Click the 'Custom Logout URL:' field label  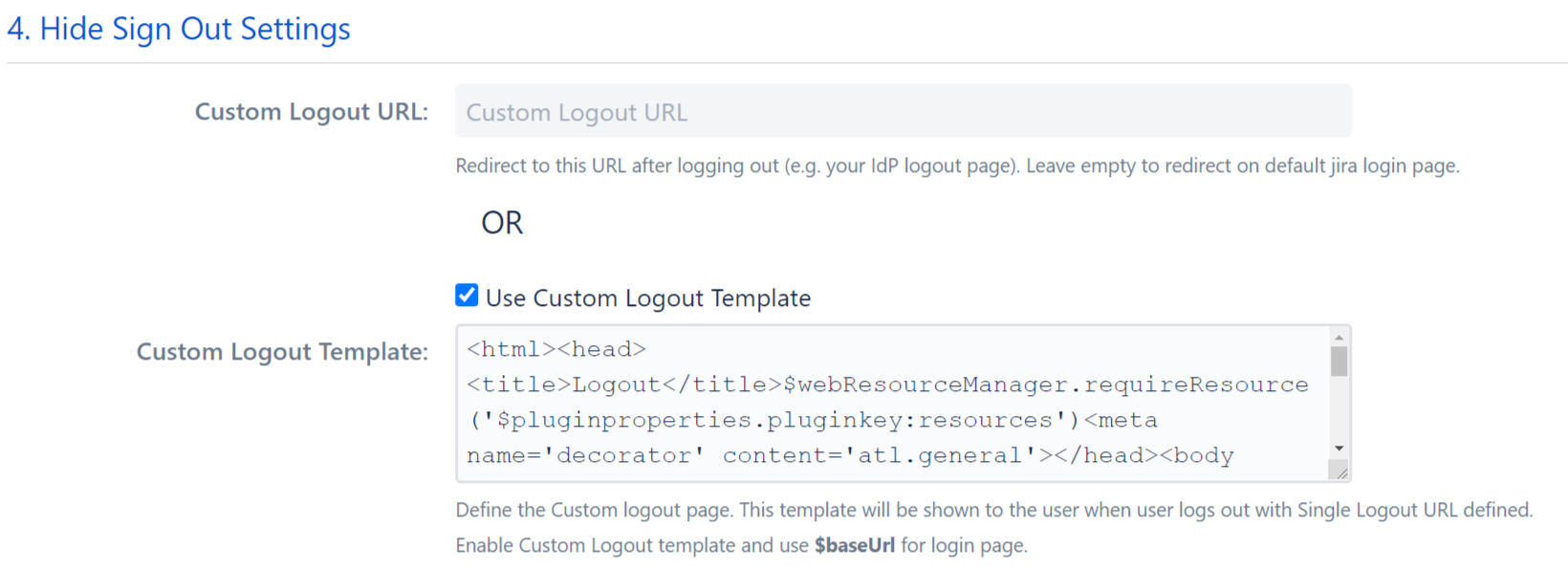(311, 112)
